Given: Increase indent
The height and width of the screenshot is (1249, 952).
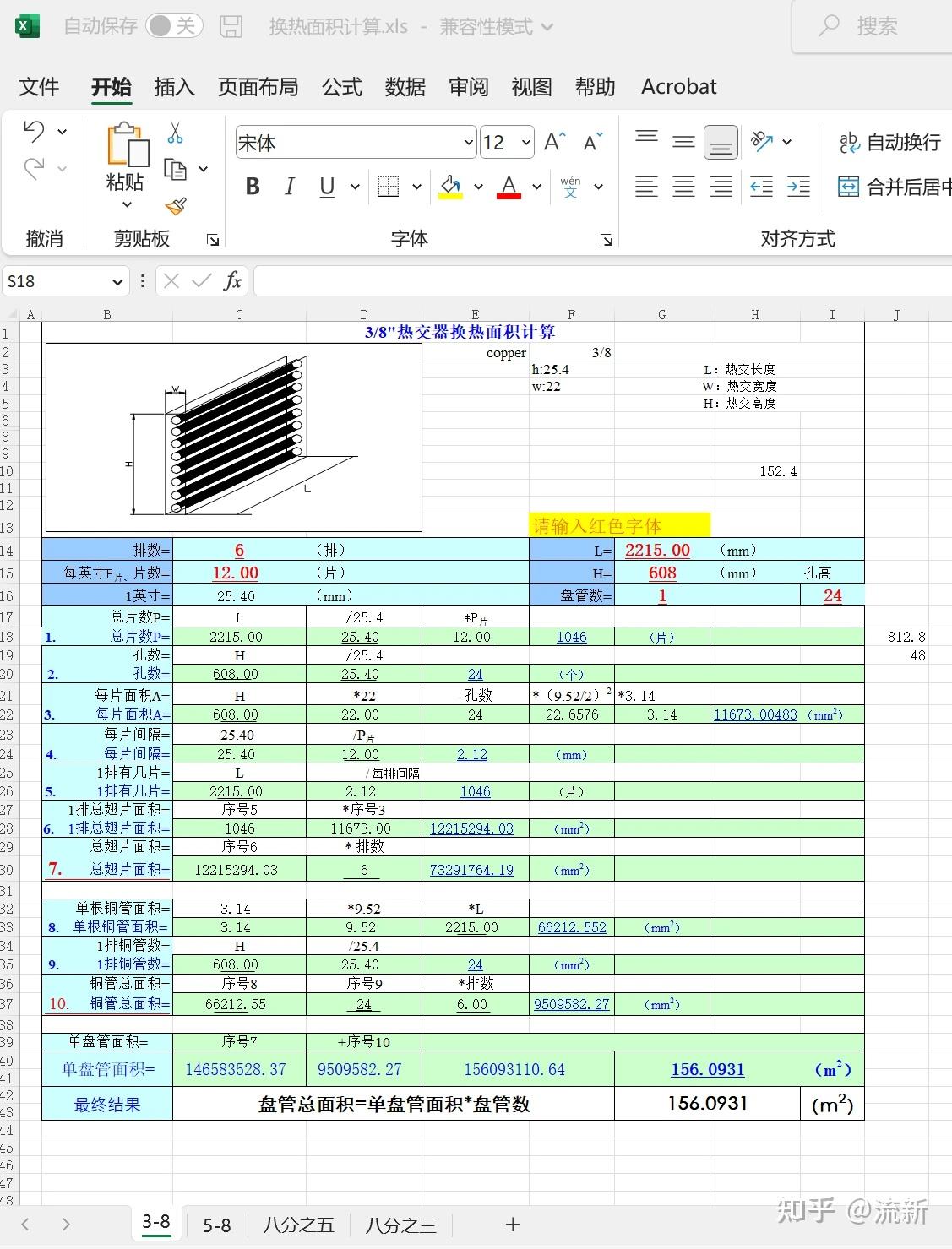Looking at the screenshot, I should (799, 187).
